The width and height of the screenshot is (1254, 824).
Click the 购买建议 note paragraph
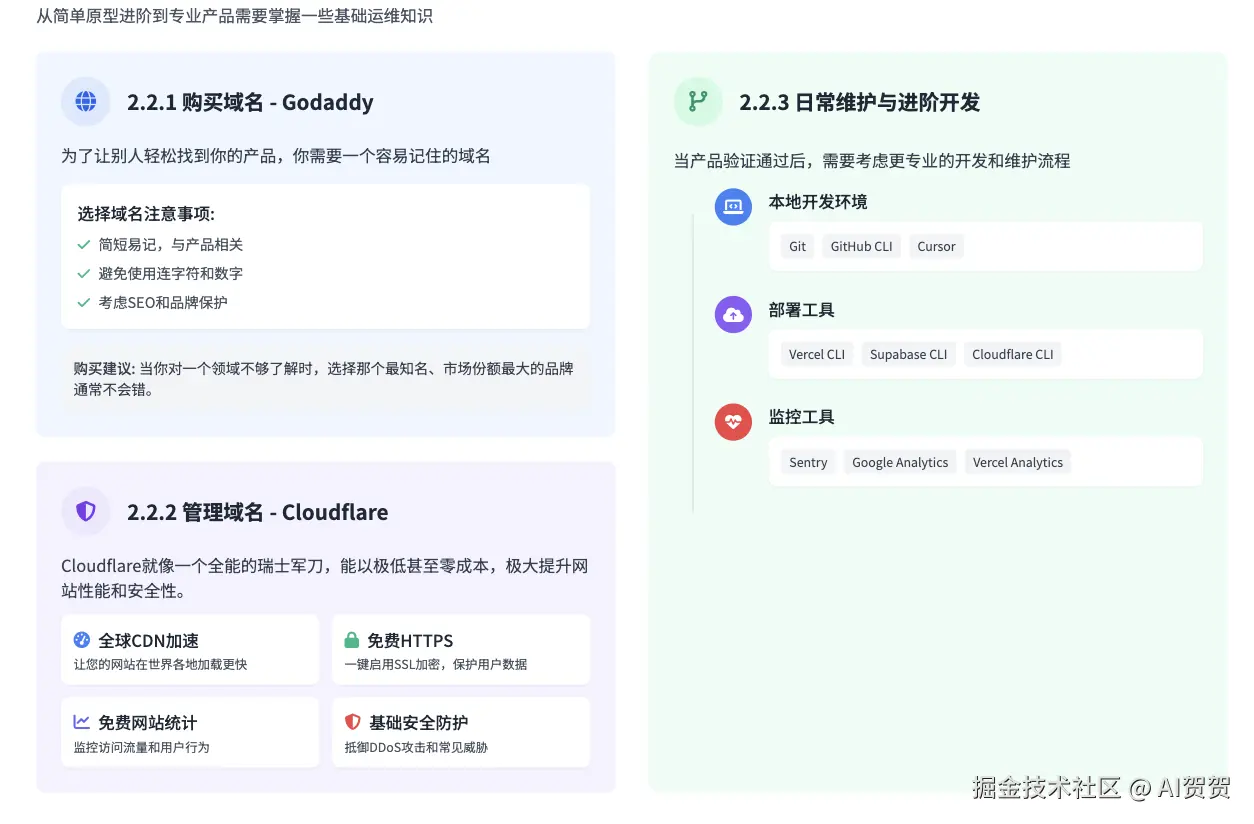pos(325,379)
